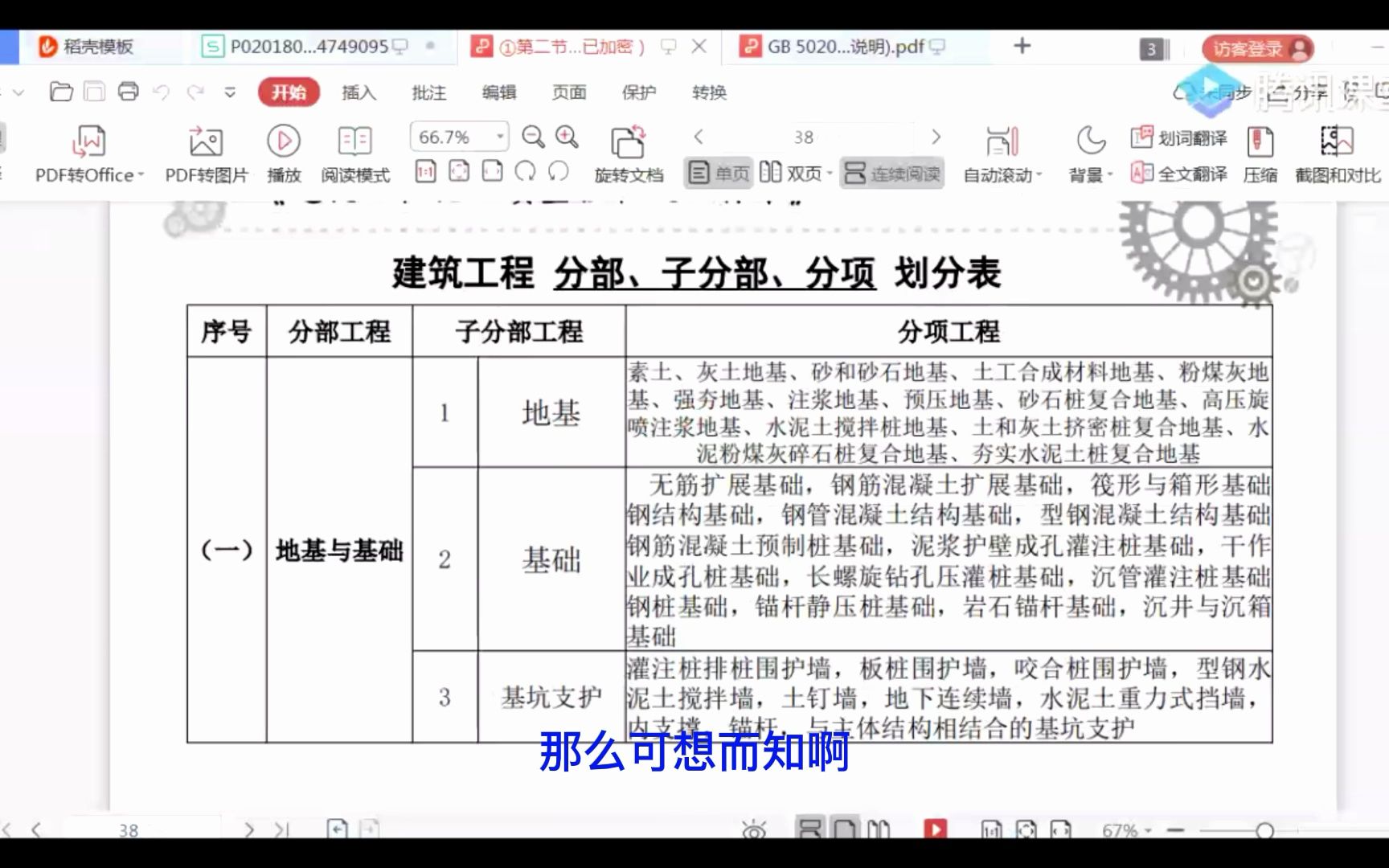Launch 截图和对比 screenshot comparison tool
Screen dimensions: 1389x868
1335,153
